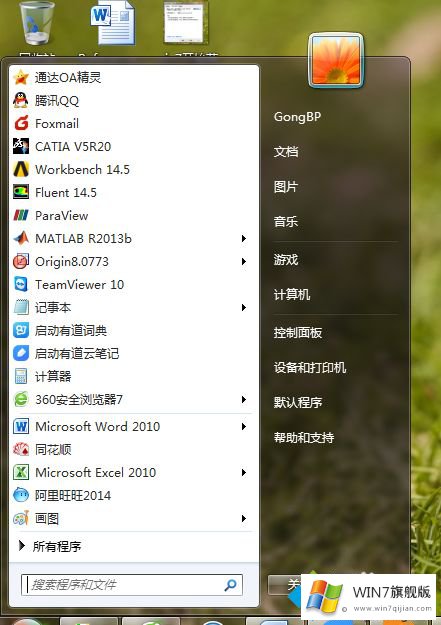Open 图片 pictures library
The height and width of the screenshot is (625, 441).
286,187
